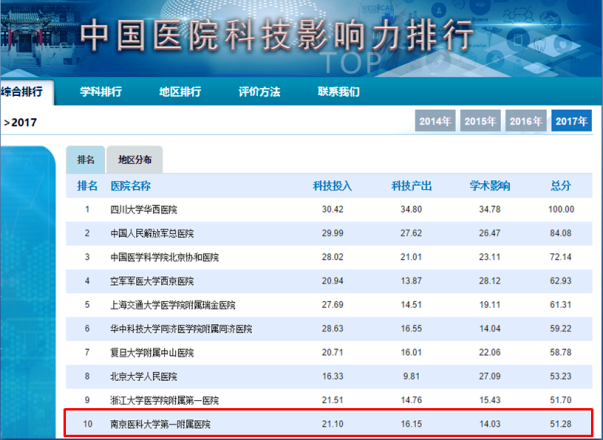Click the total score 51.28
The width and height of the screenshot is (603, 440).
[x=561, y=424]
